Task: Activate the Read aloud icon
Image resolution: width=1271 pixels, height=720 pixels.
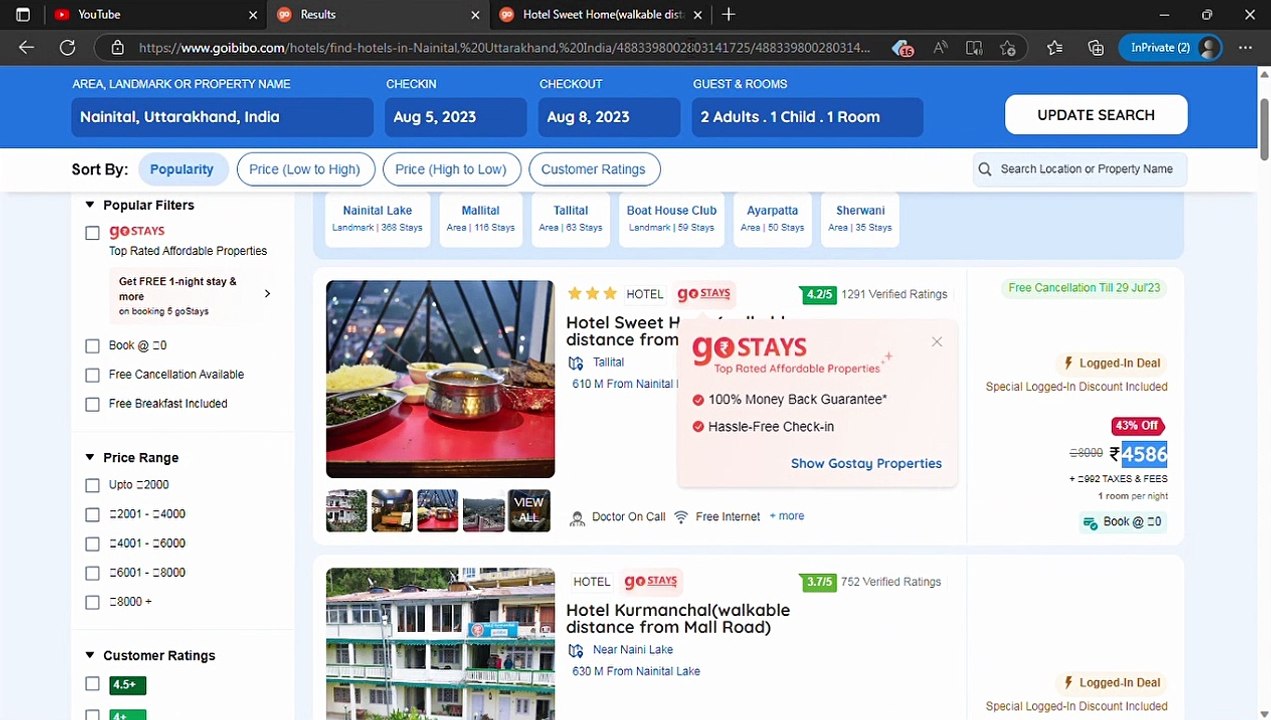Action: pos(940,47)
